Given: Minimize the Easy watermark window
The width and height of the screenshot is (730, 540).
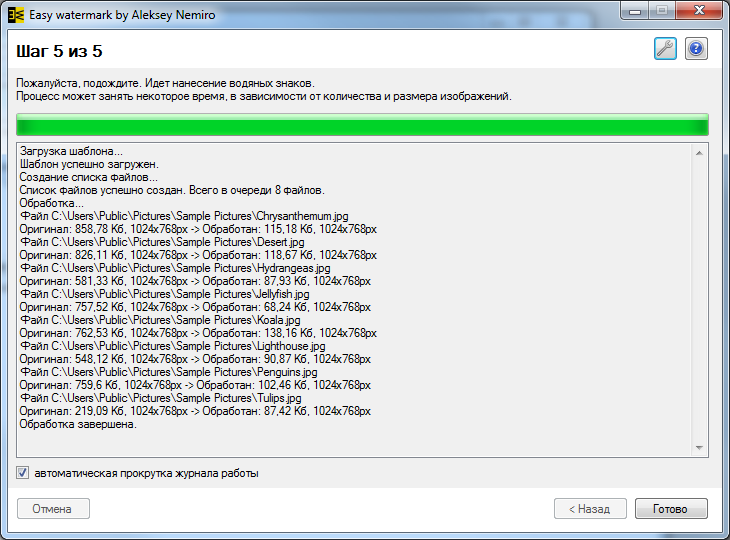Looking at the screenshot, I should pyautogui.click(x=635, y=11).
